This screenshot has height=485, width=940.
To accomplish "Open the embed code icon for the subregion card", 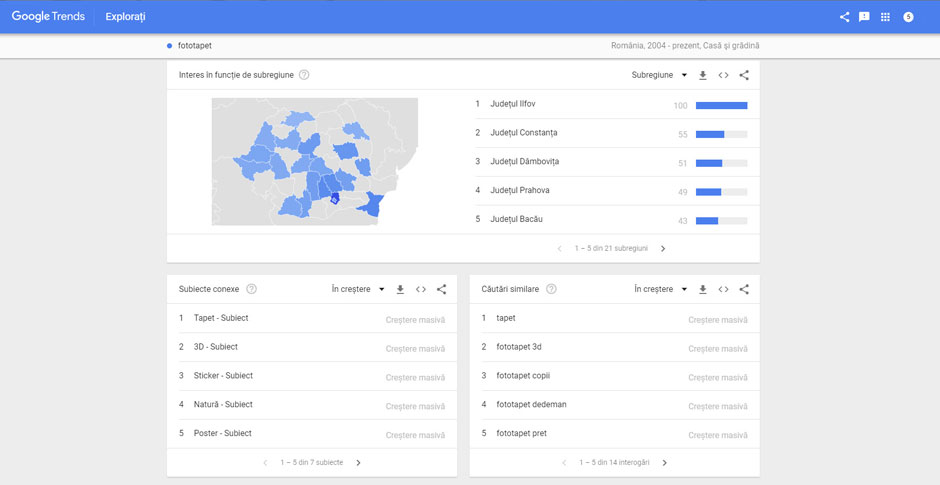I will (x=724, y=75).
